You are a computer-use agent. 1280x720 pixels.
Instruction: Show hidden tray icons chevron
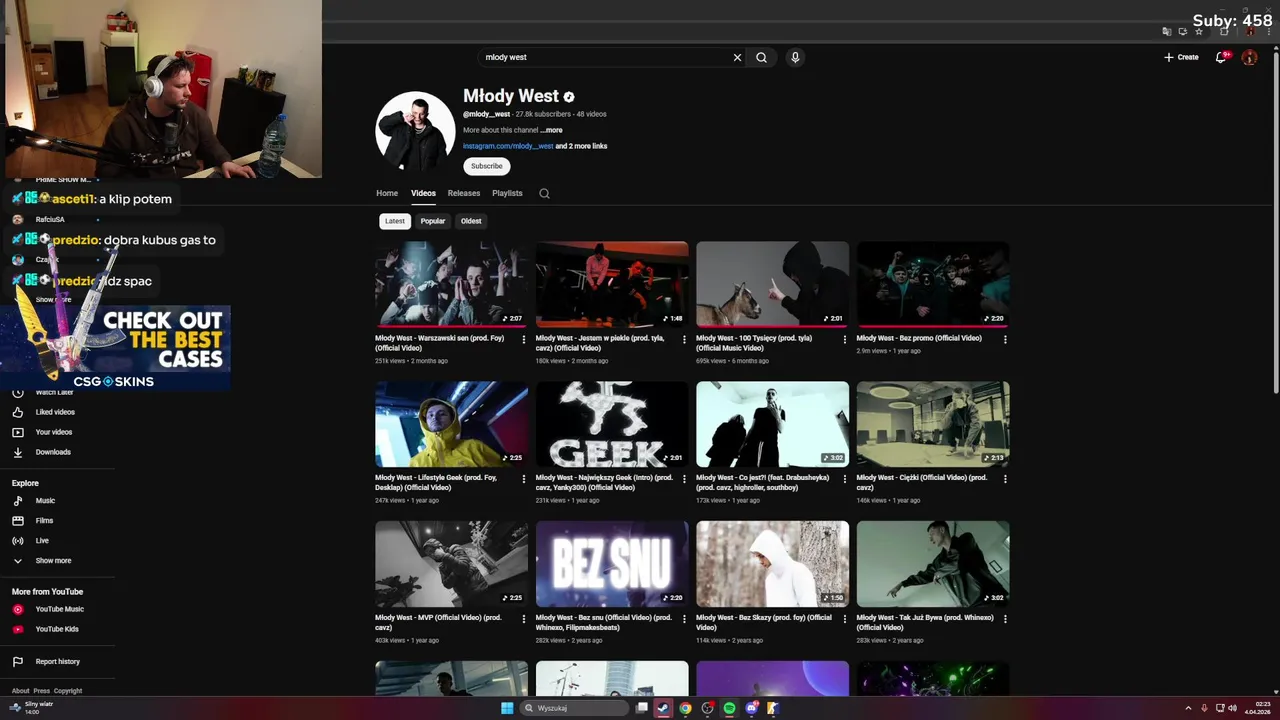(1188, 708)
